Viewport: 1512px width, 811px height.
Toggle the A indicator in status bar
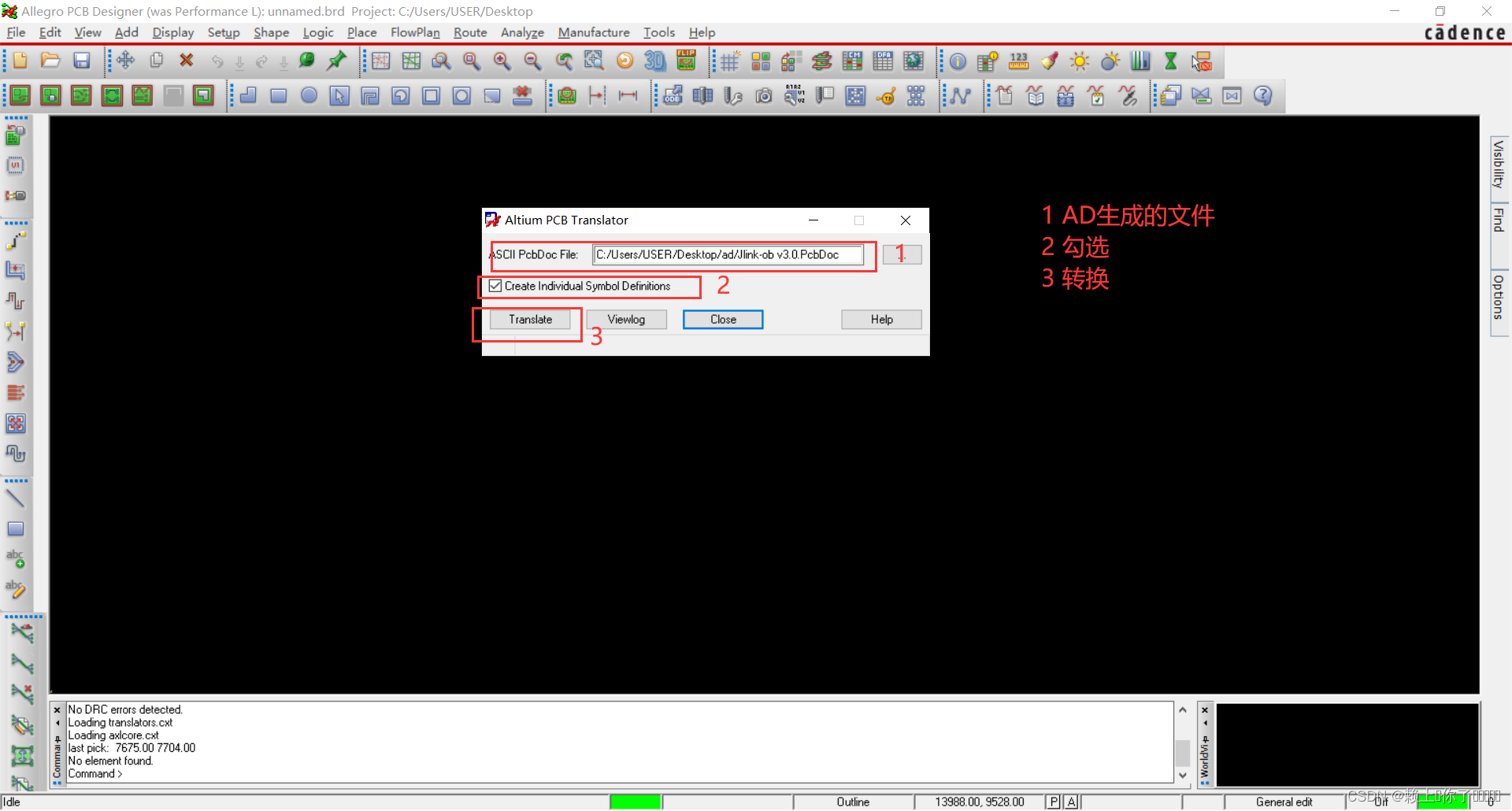[x=1071, y=802]
